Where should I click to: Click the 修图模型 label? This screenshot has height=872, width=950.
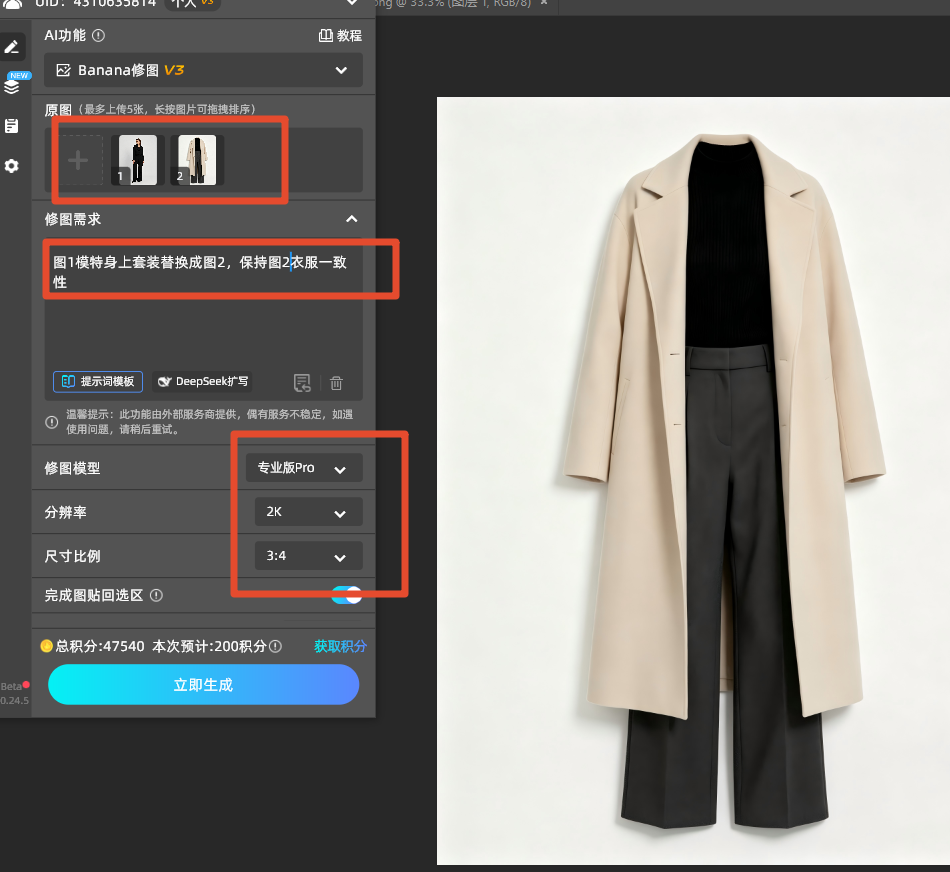72,468
